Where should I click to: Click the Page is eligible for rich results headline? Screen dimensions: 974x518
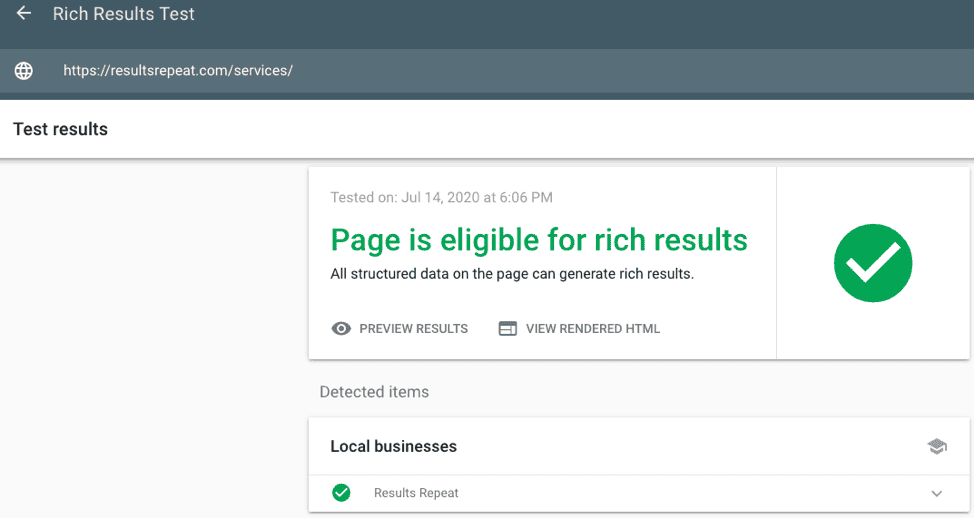point(539,240)
